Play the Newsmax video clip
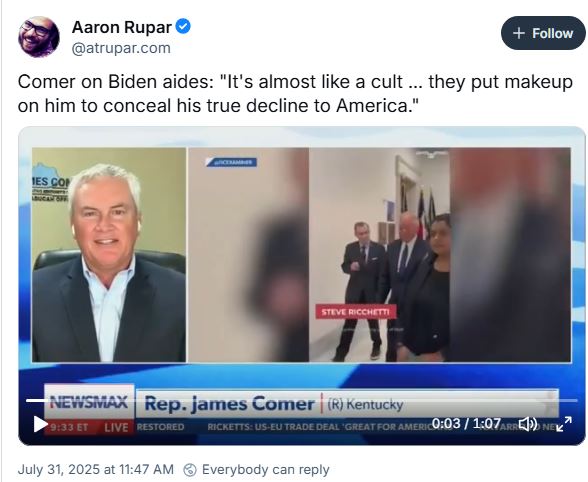Screen dimensions: 588x482 [x=40, y=424]
